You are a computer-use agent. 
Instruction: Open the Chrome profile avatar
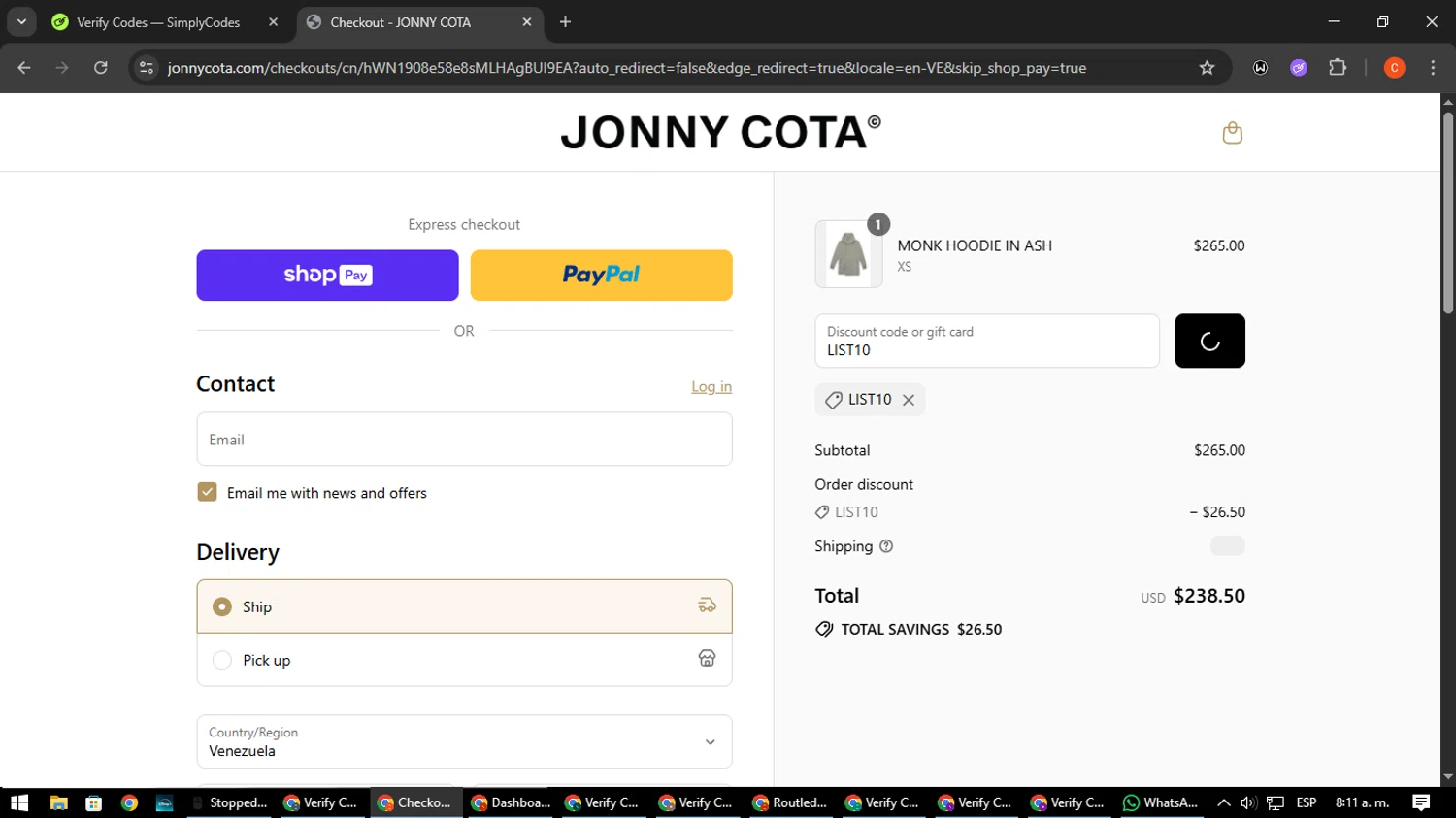[x=1394, y=68]
